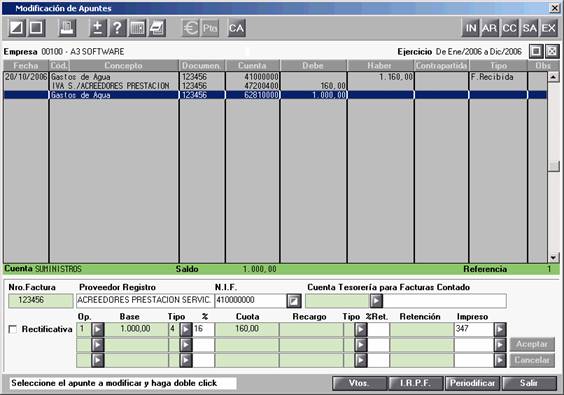Click the CC toolbar button
The width and height of the screenshot is (564, 395).
coord(510,28)
